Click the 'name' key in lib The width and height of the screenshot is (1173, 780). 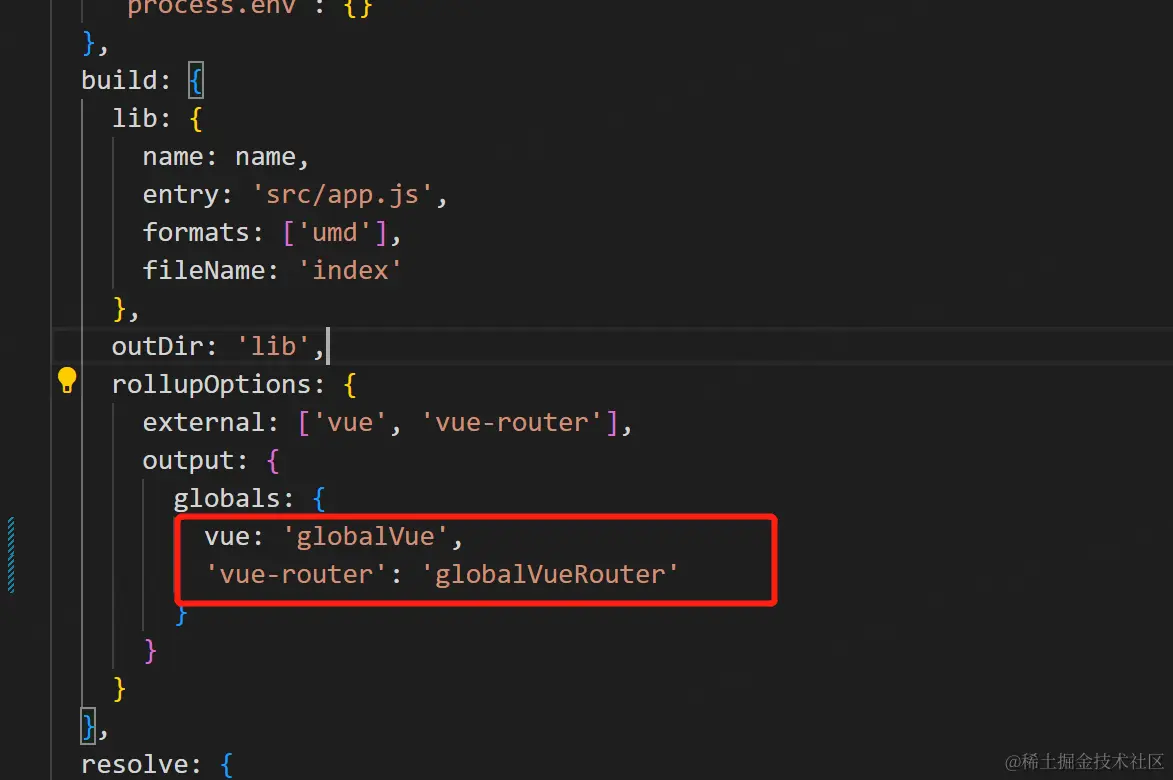(x=173, y=156)
